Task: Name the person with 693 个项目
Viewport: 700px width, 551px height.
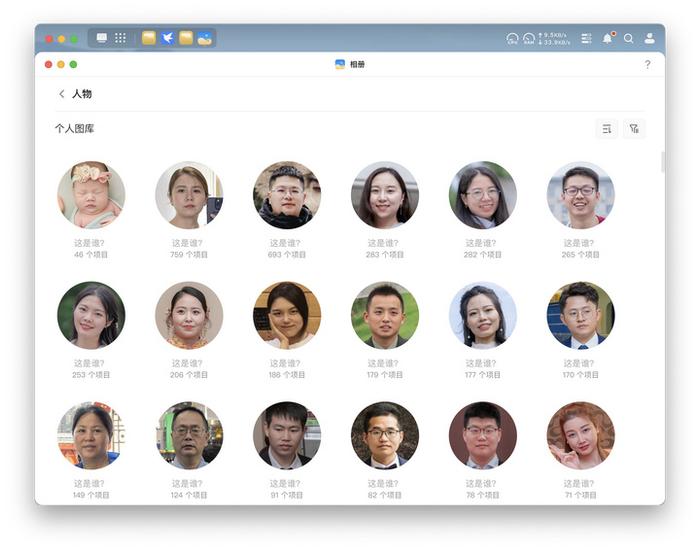Action: click(x=285, y=243)
